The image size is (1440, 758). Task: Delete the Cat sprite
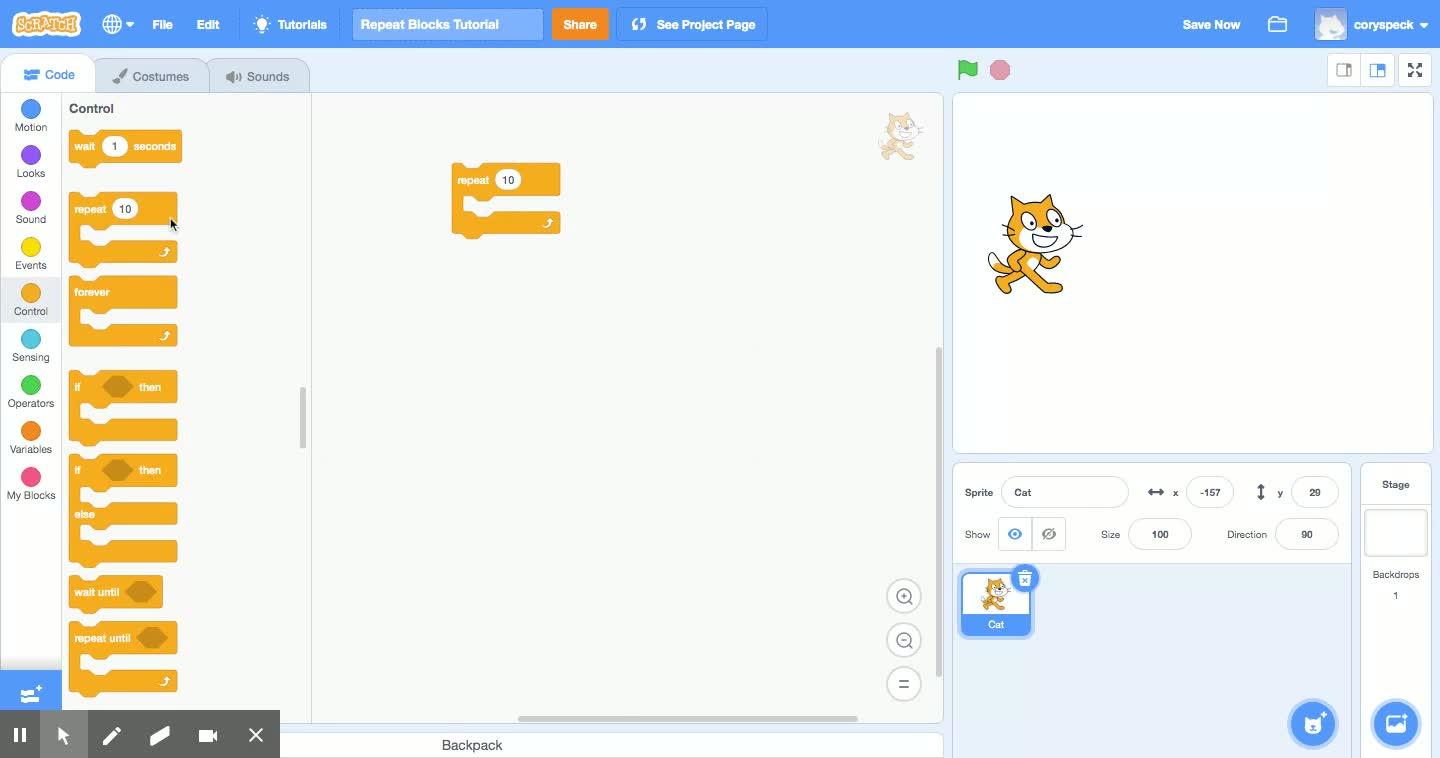pos(1025,578)
